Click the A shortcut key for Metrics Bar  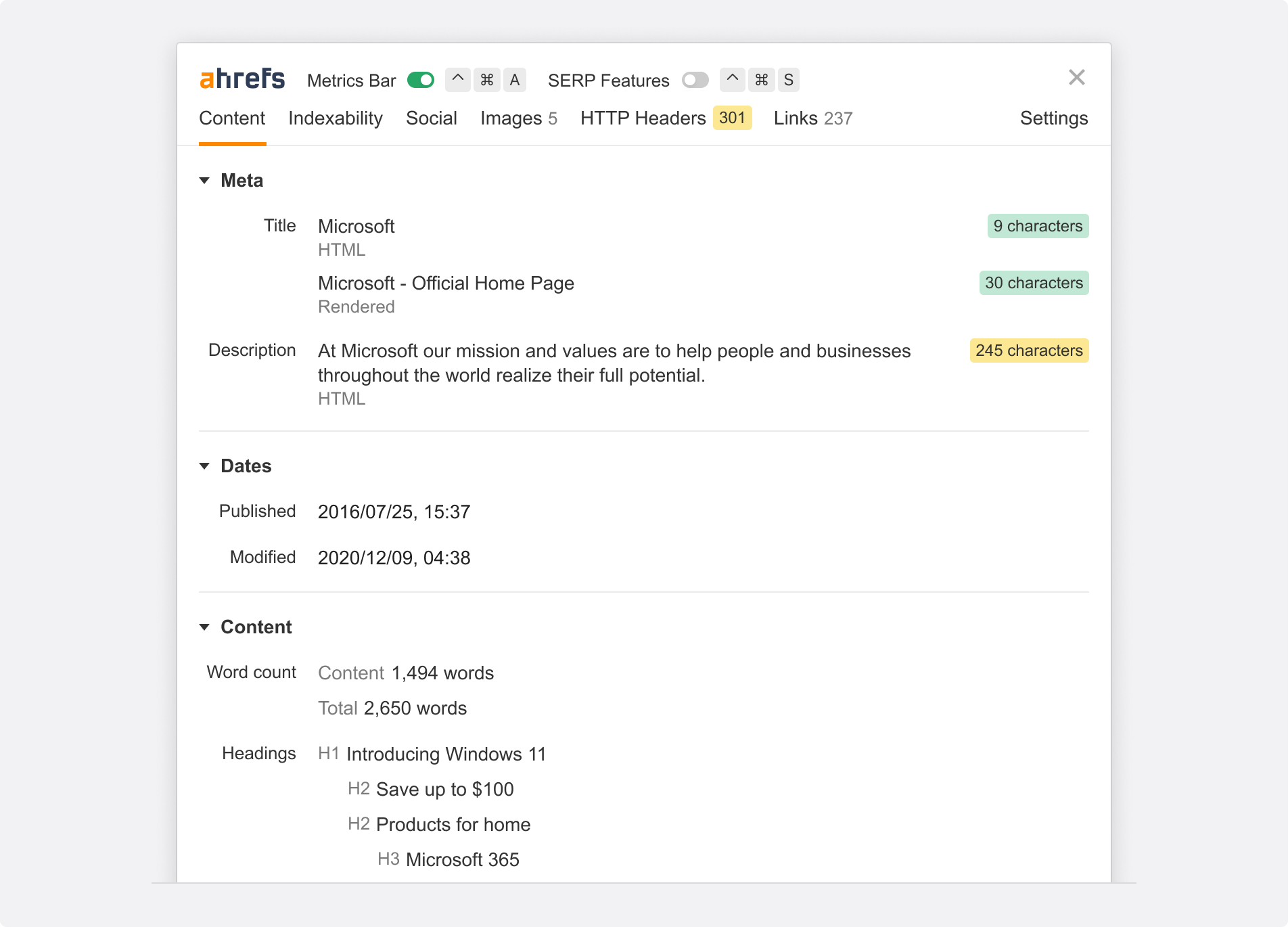[515, 80]
